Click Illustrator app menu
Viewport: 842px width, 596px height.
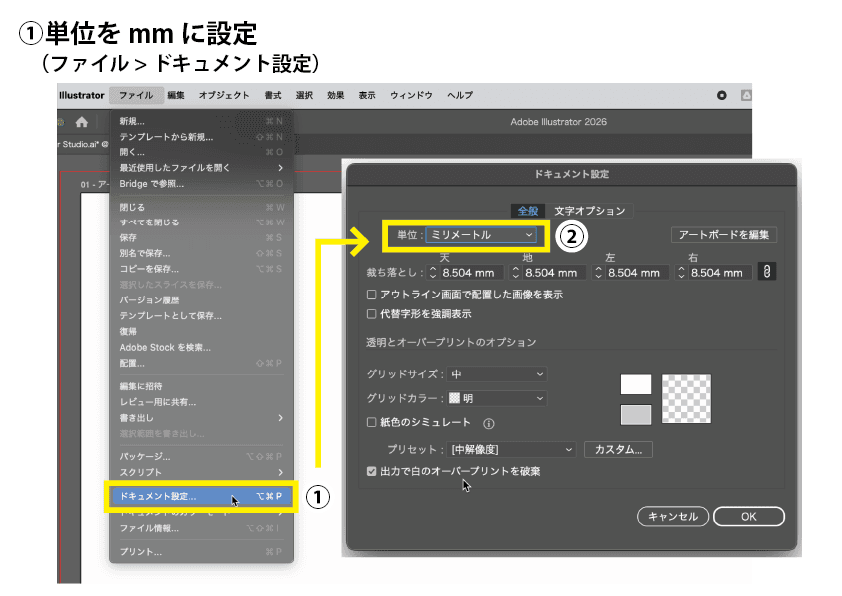[x=82, y=96]
